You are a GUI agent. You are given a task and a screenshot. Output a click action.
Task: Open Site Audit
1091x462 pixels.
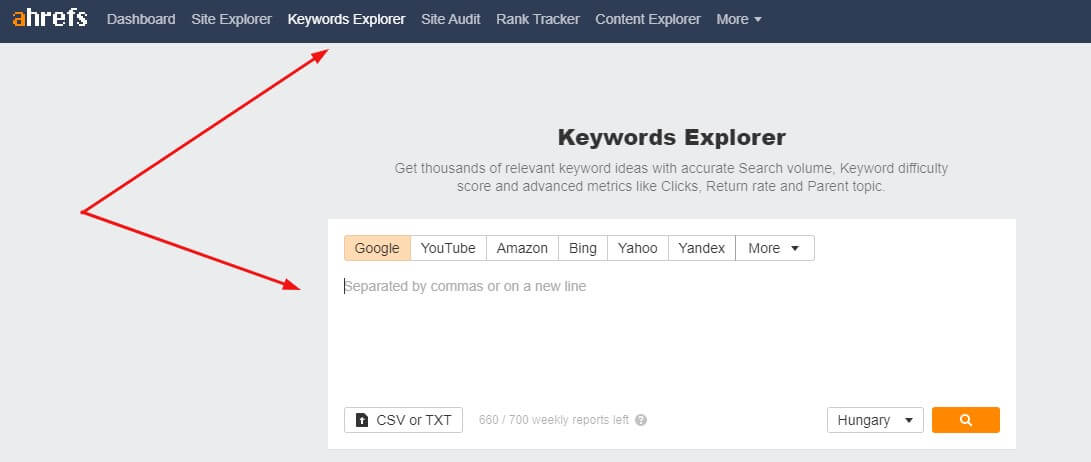click(x=451, y=19)
